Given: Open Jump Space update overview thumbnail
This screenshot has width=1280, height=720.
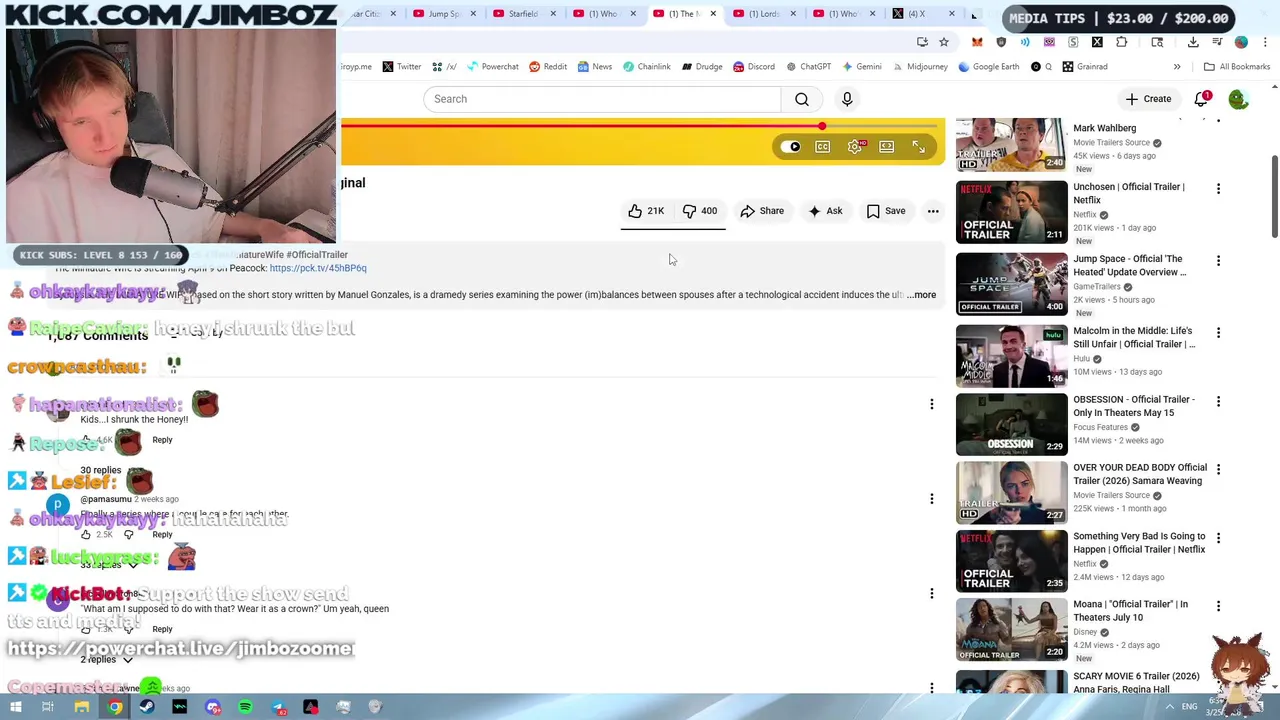Looking at the screenshot, I should 1011,284.
